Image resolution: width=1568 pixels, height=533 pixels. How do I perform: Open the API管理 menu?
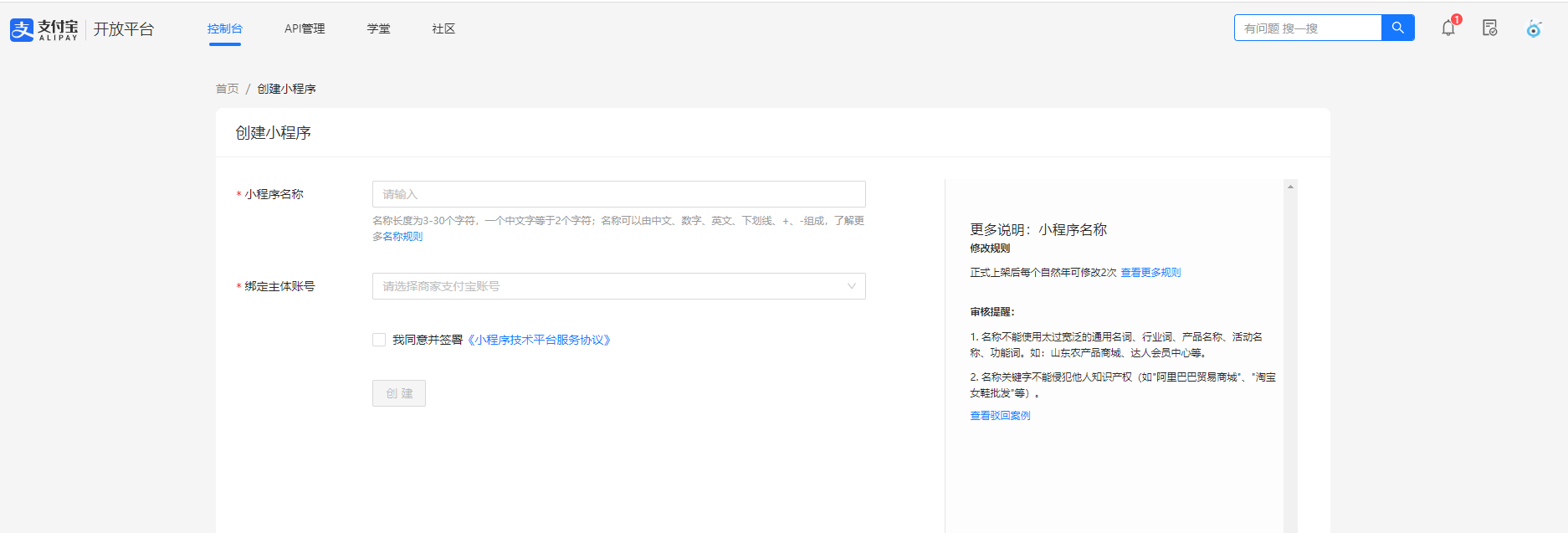click(305, 28)
